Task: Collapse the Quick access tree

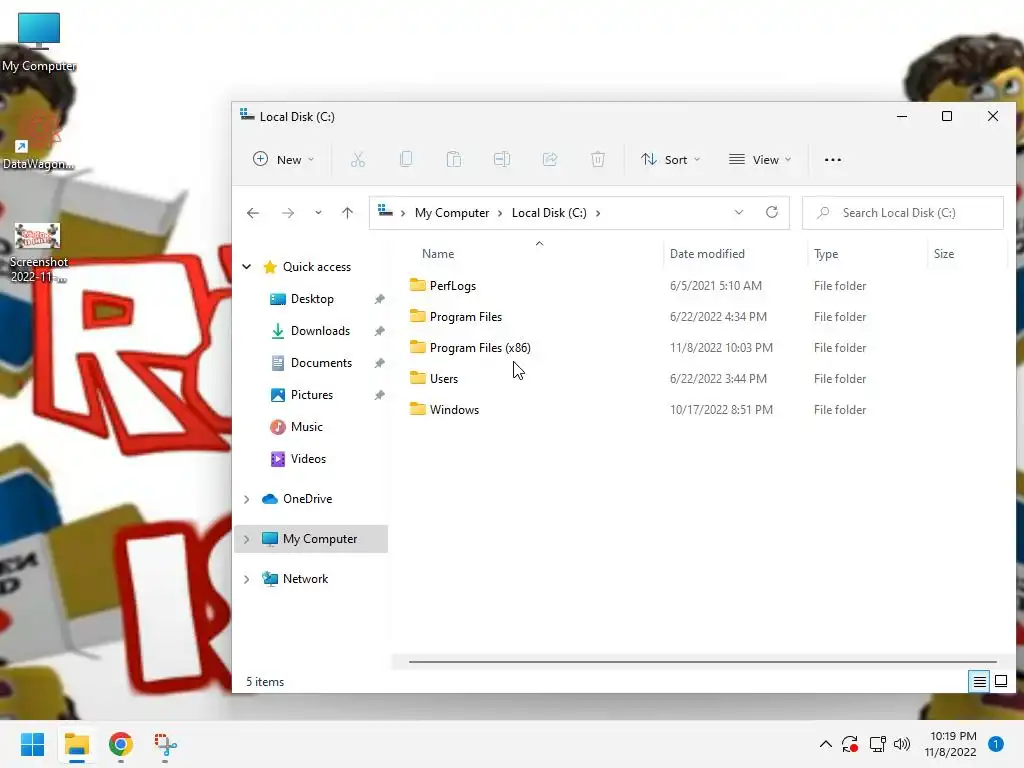Action: (x=247, y=266)
